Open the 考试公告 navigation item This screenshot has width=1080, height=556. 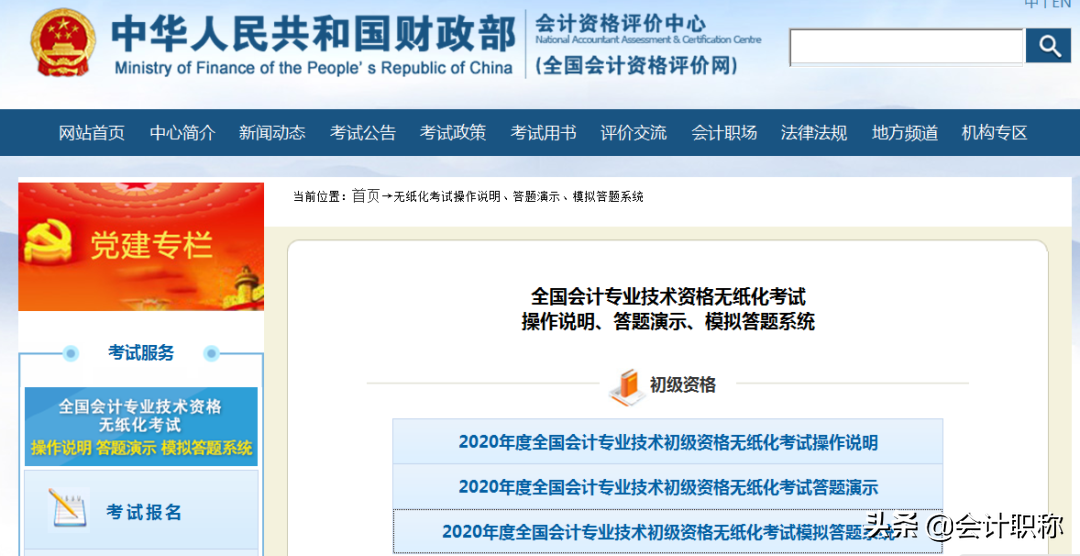[363, 132]
